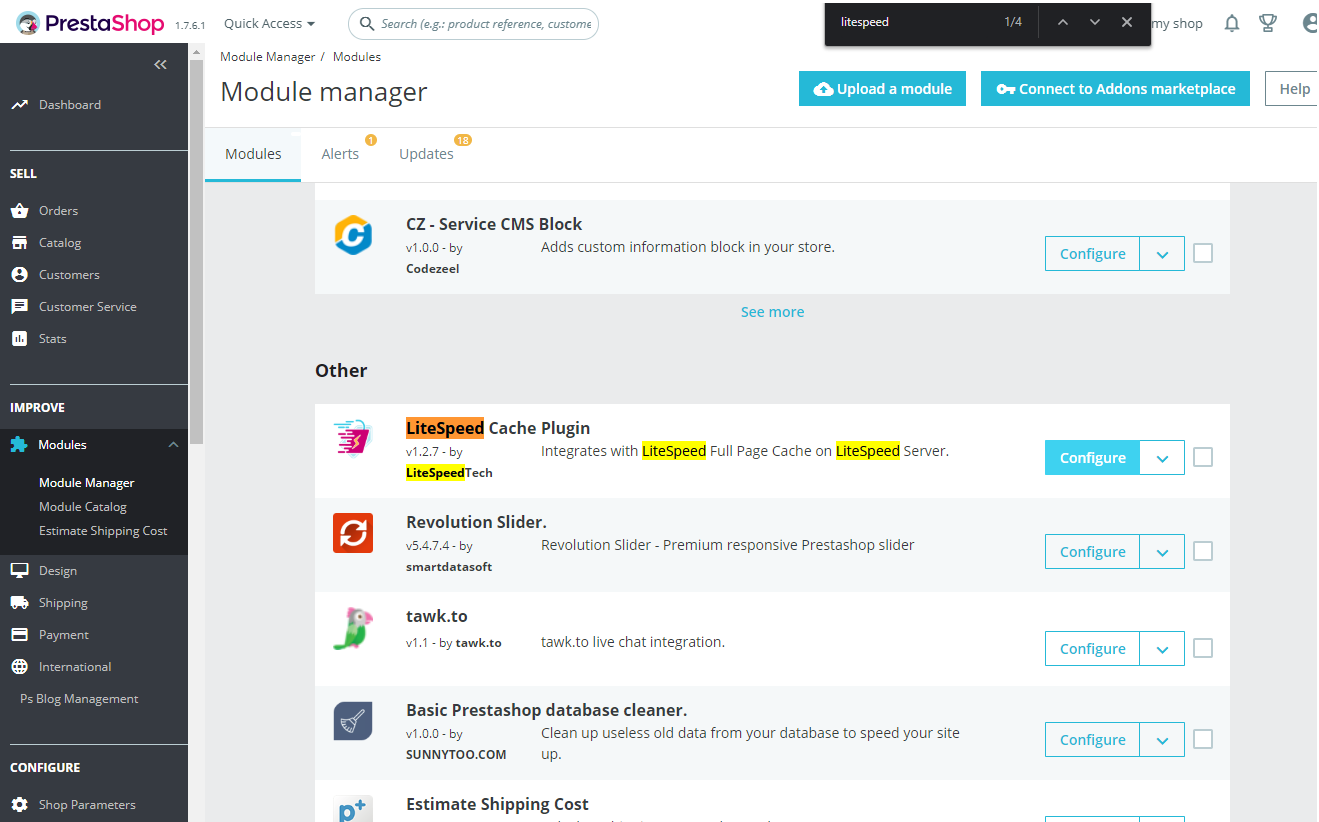Open Module Manager submenu item
The image size is (1319, 822).
coord(86,482)
